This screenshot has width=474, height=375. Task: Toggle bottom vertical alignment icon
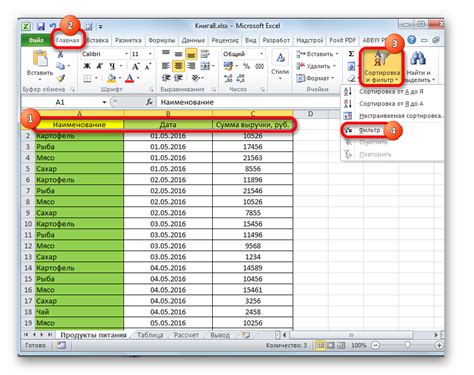(191, 54)
